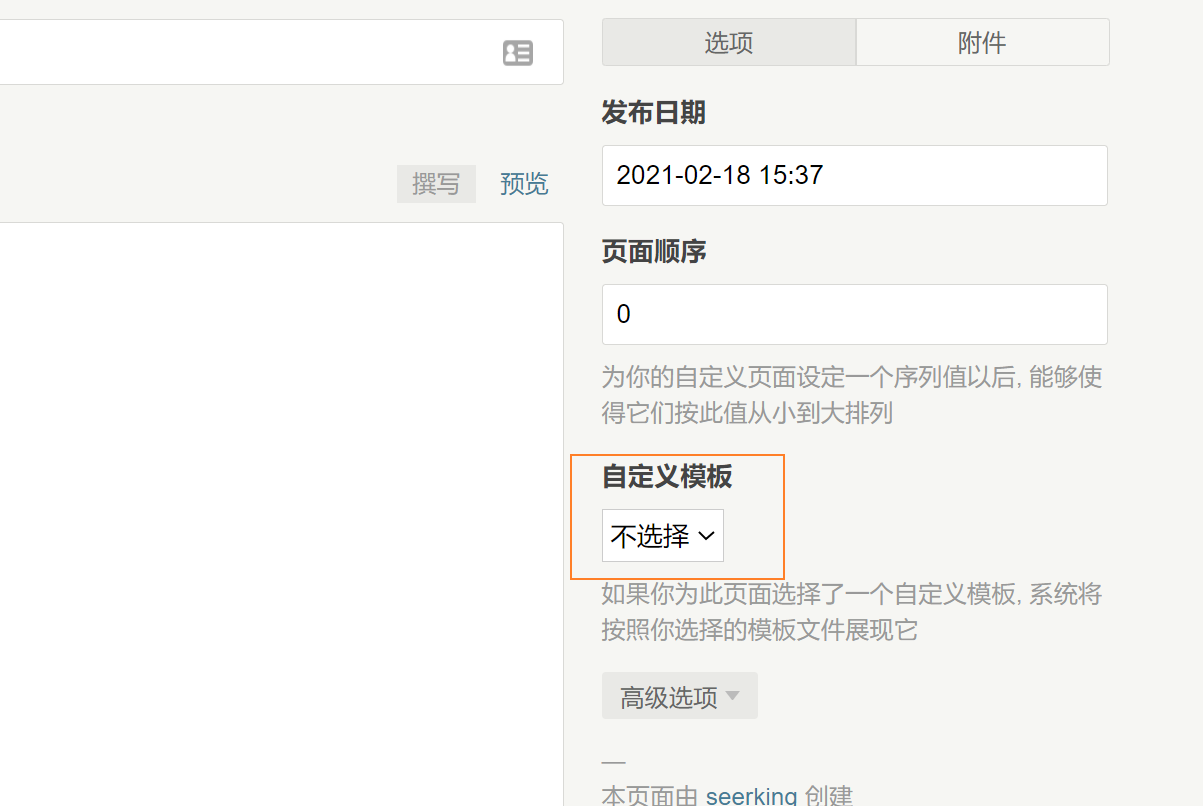Select the 选项 tab

[729, 42]
